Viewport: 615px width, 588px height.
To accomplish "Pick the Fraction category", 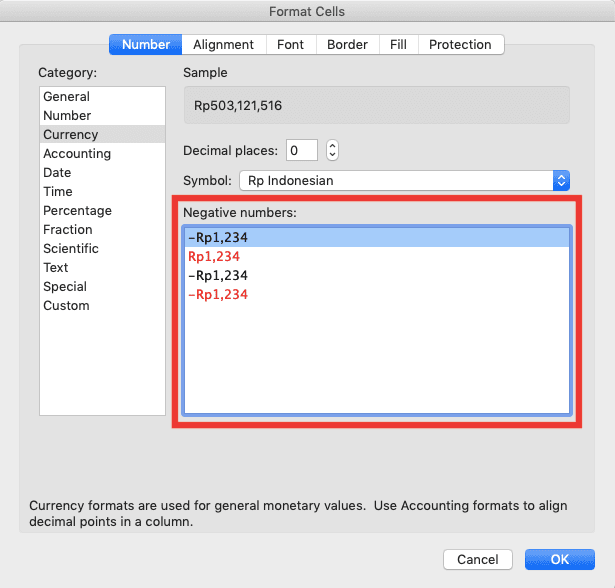I will pos(102,229).
